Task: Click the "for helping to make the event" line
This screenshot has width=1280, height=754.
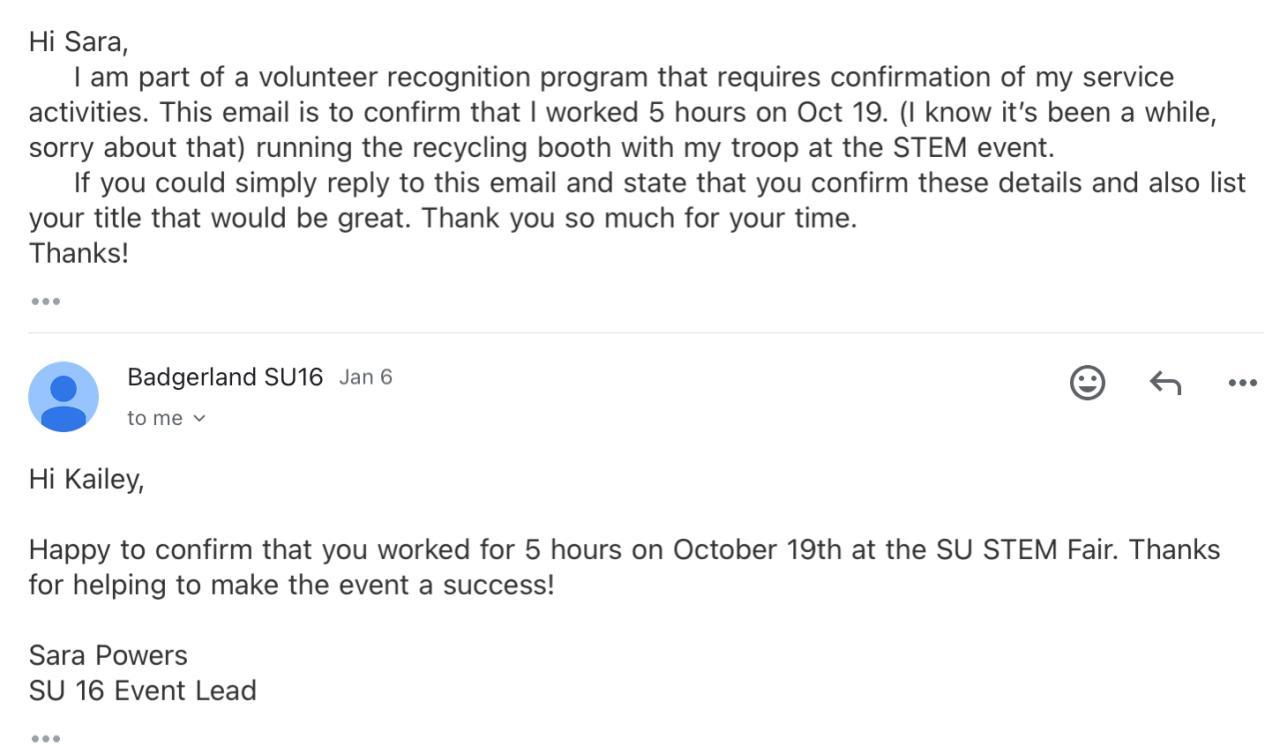Action: [x=290, y=585]
